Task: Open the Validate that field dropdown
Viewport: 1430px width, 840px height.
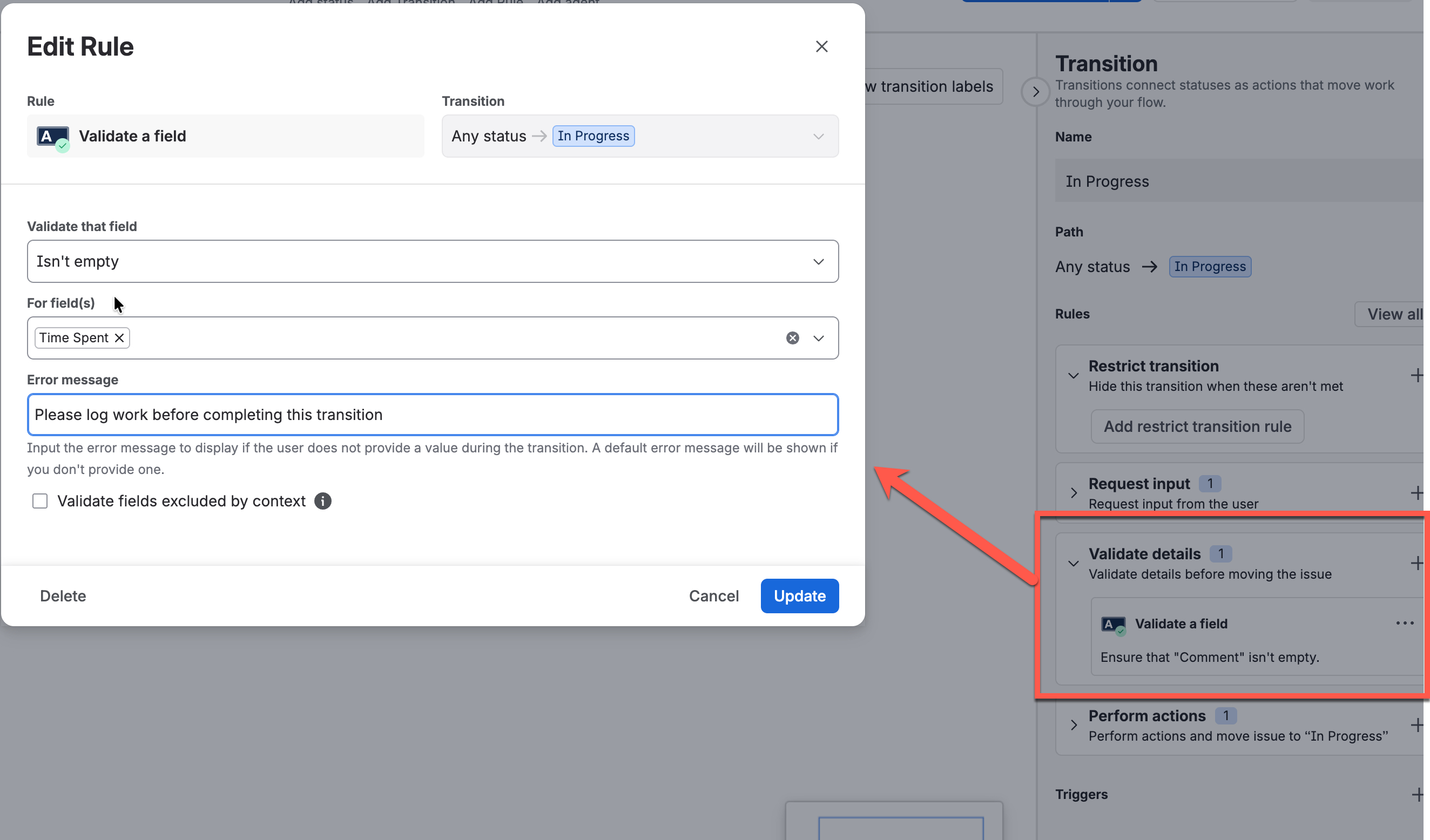Action: tap(433, 261)
